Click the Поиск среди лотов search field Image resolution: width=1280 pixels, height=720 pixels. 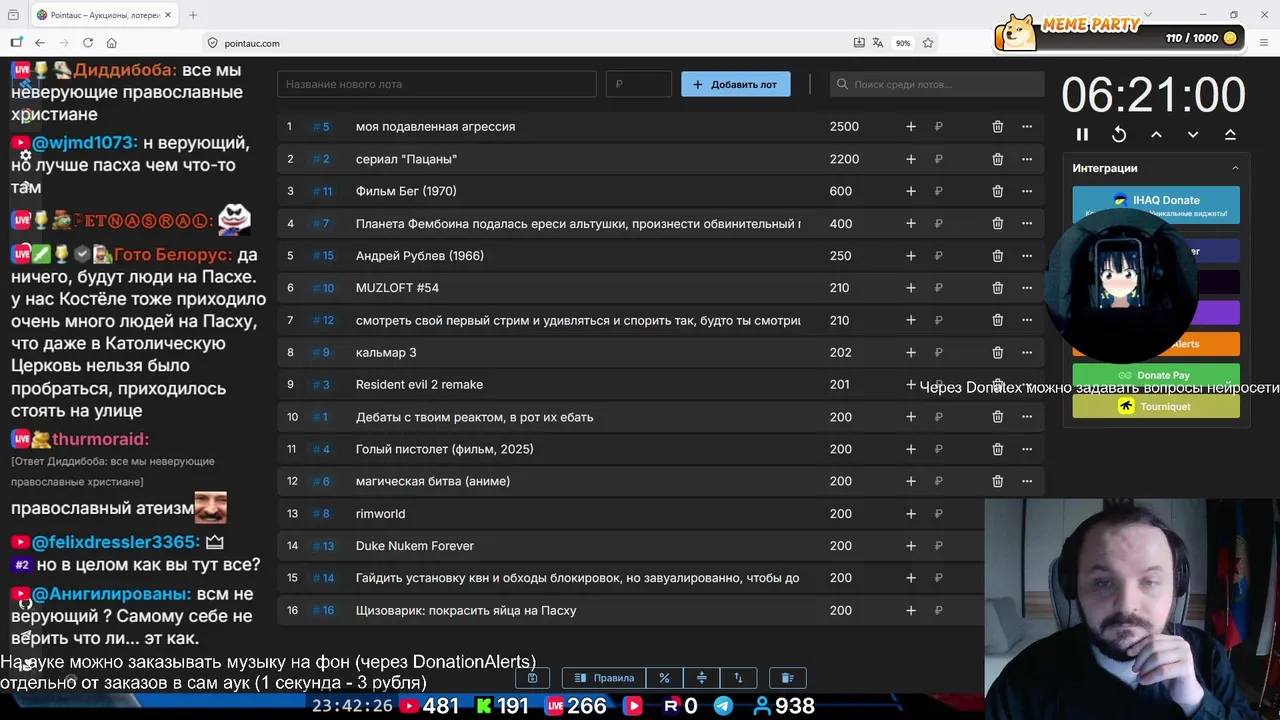coord(937,84)
